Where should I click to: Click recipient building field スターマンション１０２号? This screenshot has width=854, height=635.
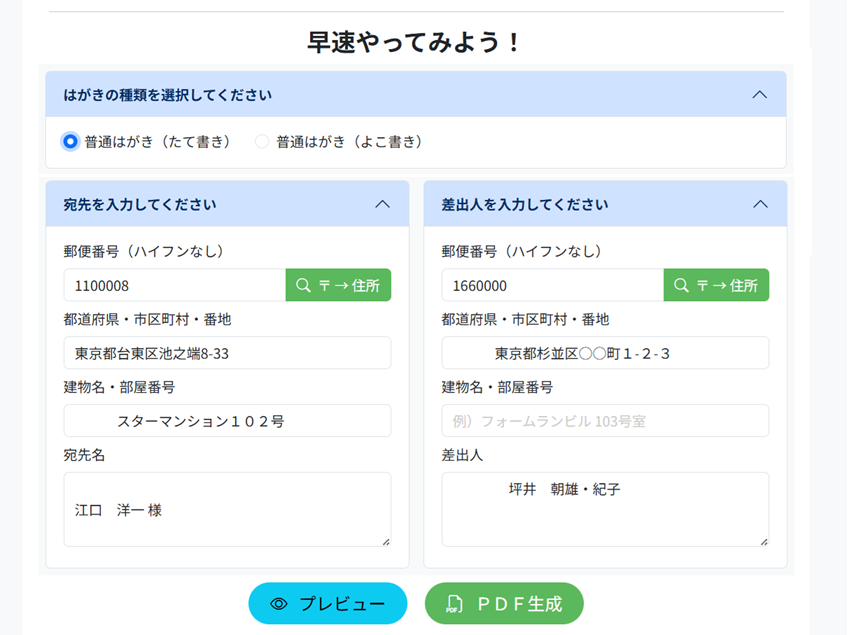click(227, 421)
